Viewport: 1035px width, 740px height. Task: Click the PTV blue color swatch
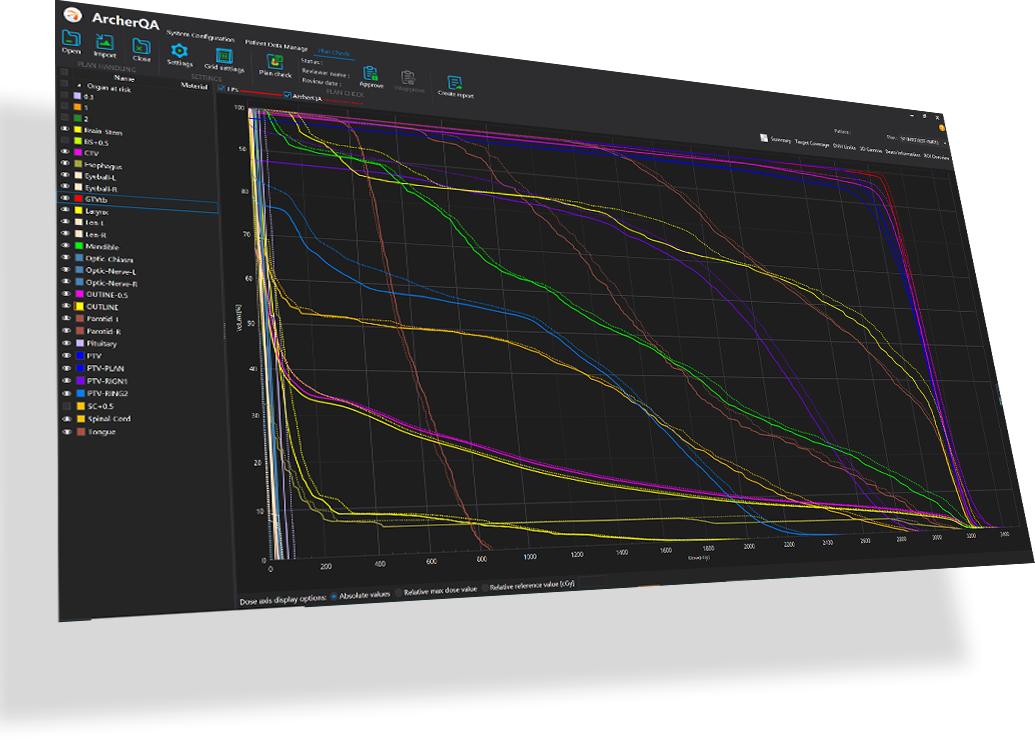click(x=80, y=356)
